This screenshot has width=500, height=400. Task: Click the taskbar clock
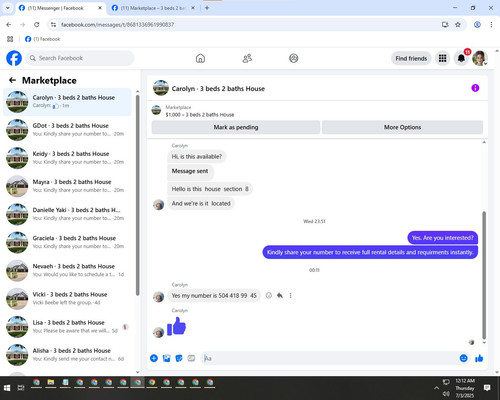[x=465, y=388]
